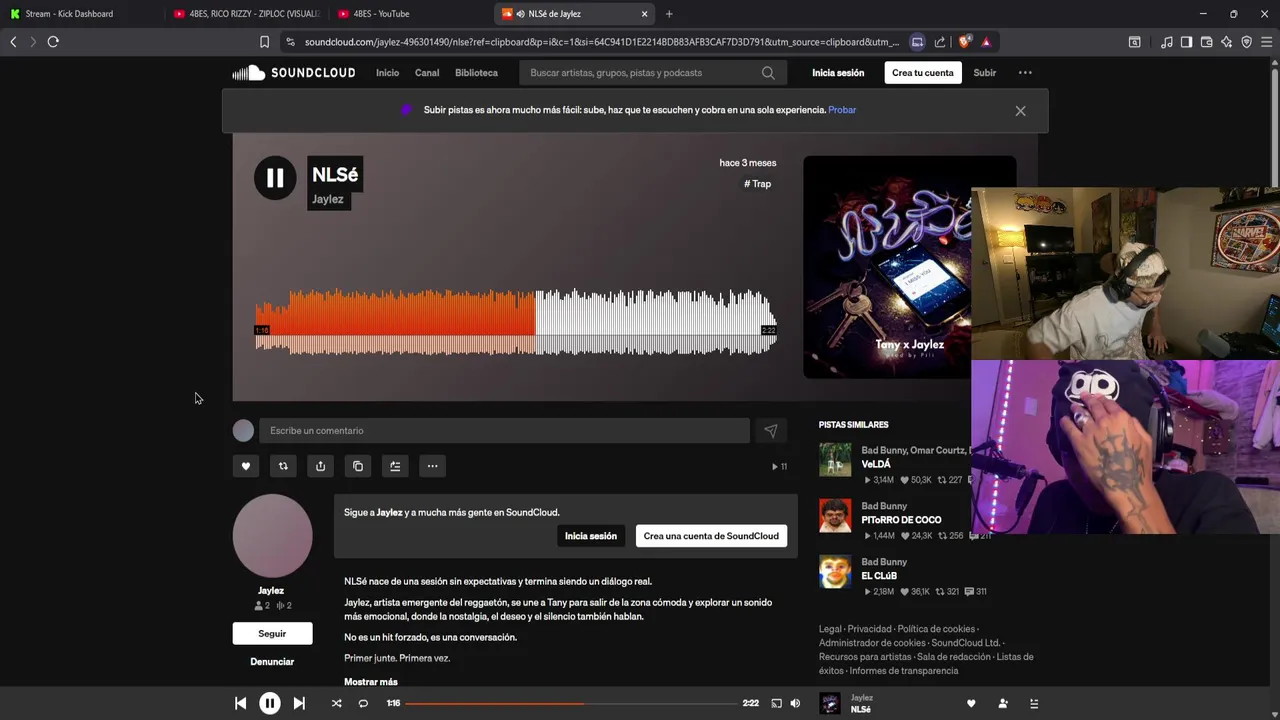This screenshot has height=720, width=1280.
Task: Mute the volume in the player bar
Action: click(795, 703)
